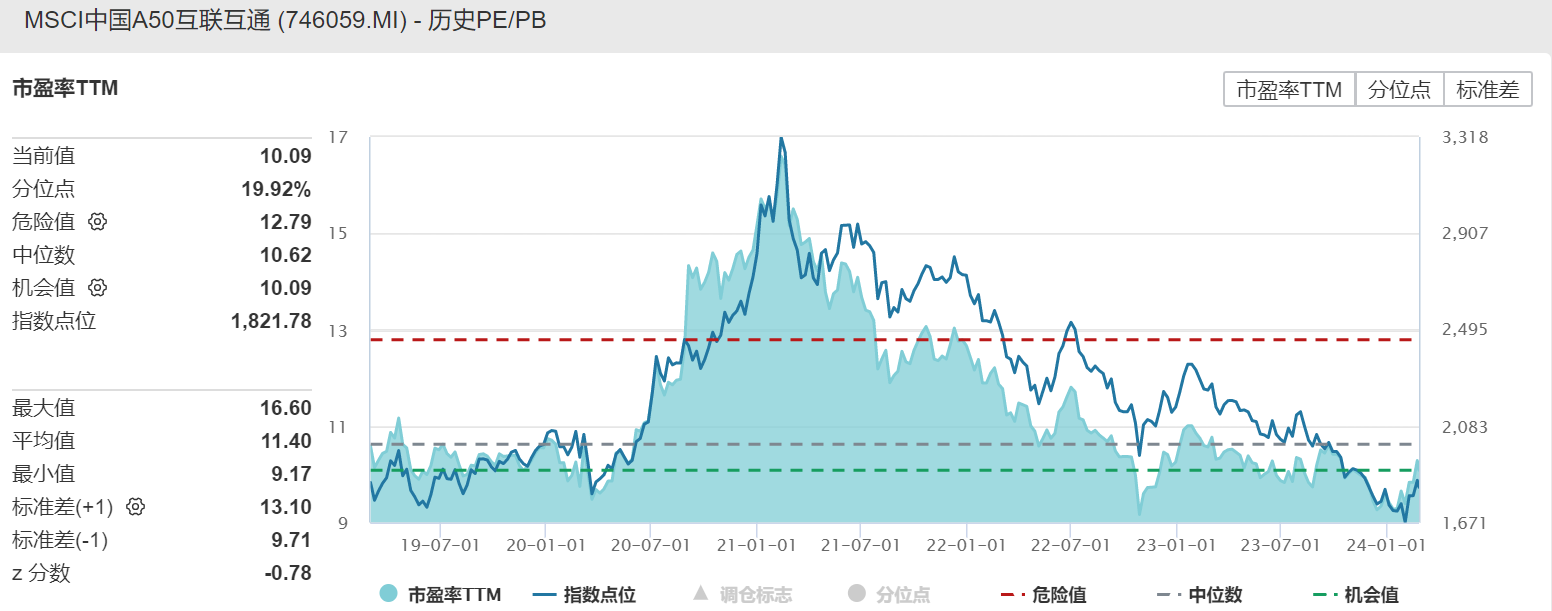Switch to the 标准差 tab
The width and height of the screenshot is (1552, 611).
[1487, 89]
